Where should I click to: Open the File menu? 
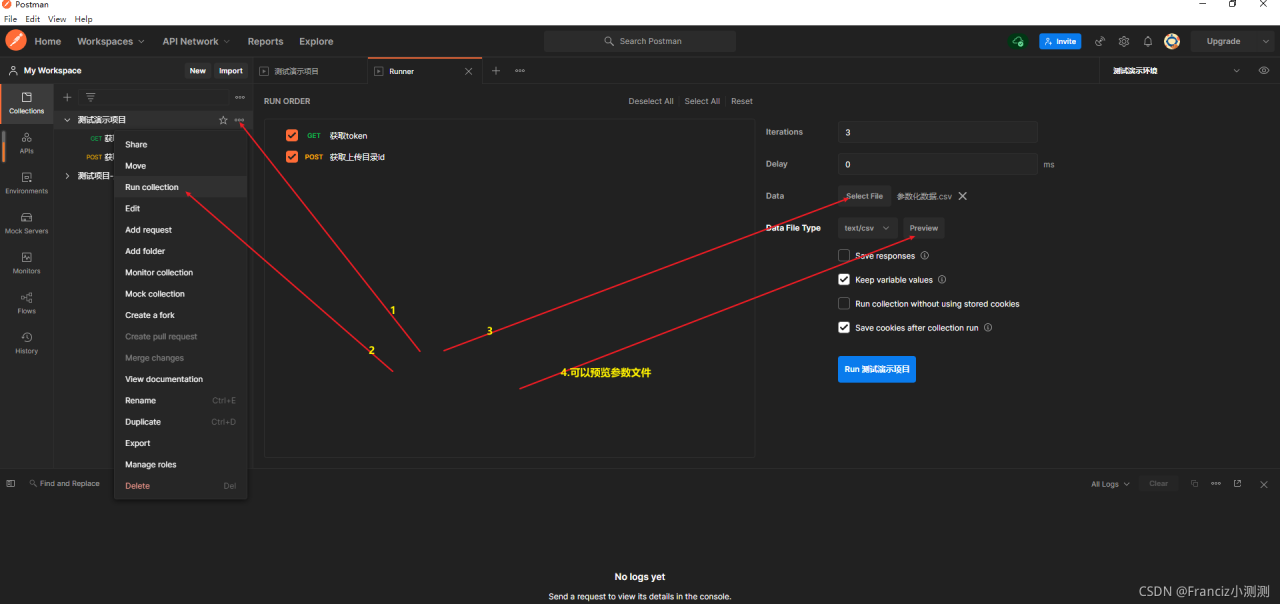(x=11, y=19)
